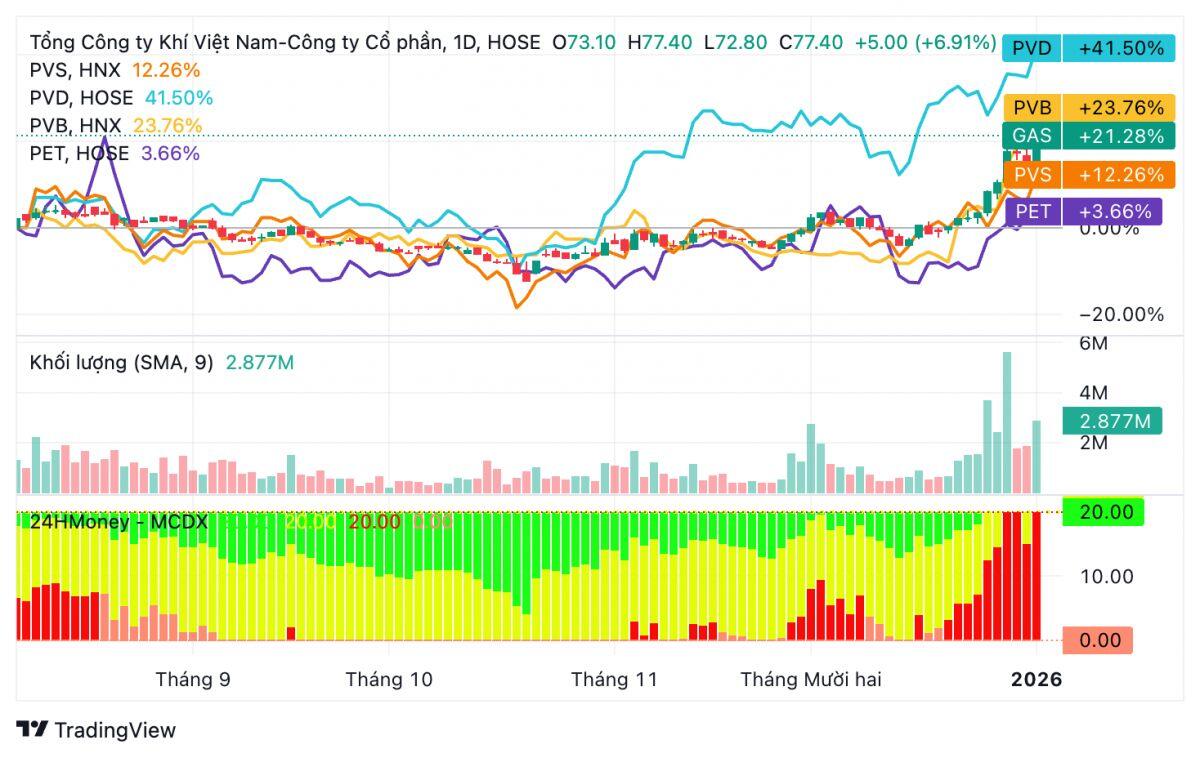Click the GAS +21.28% price label
This screenshot has height=758, width=1200.
1086,137
